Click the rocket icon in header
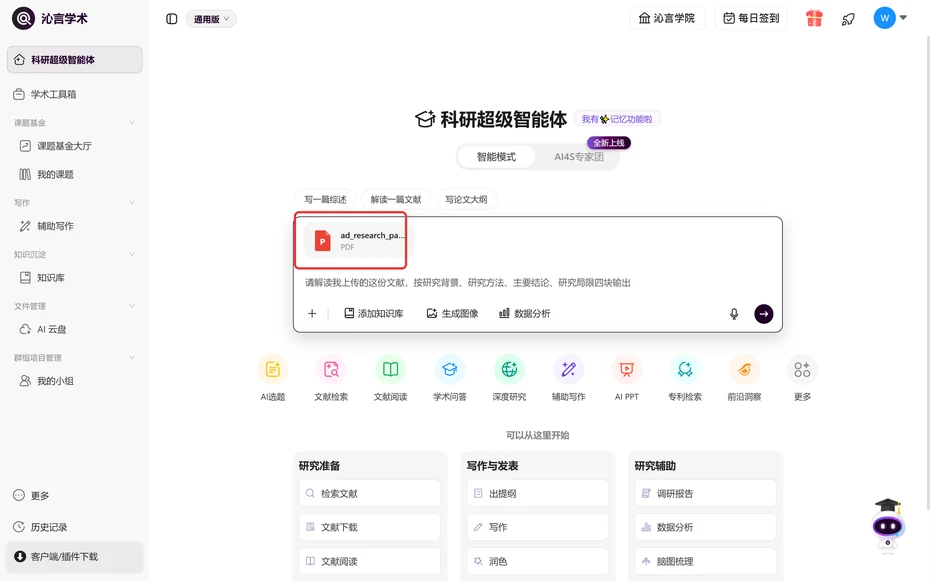Viewport: 930px width, 581px height. (x=848, y=19)
